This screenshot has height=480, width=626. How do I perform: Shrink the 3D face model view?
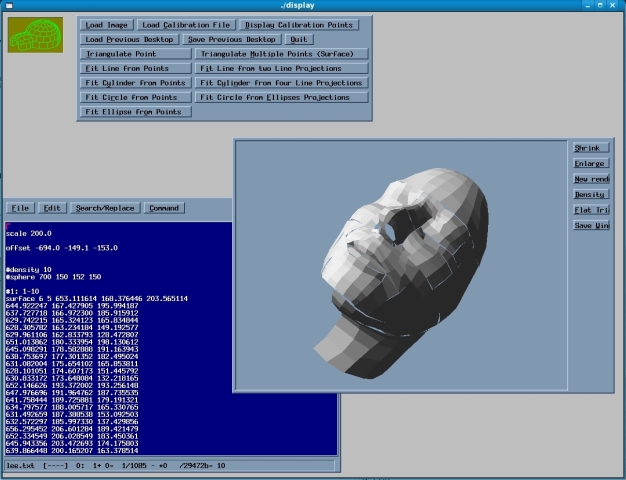pos(590,148)
